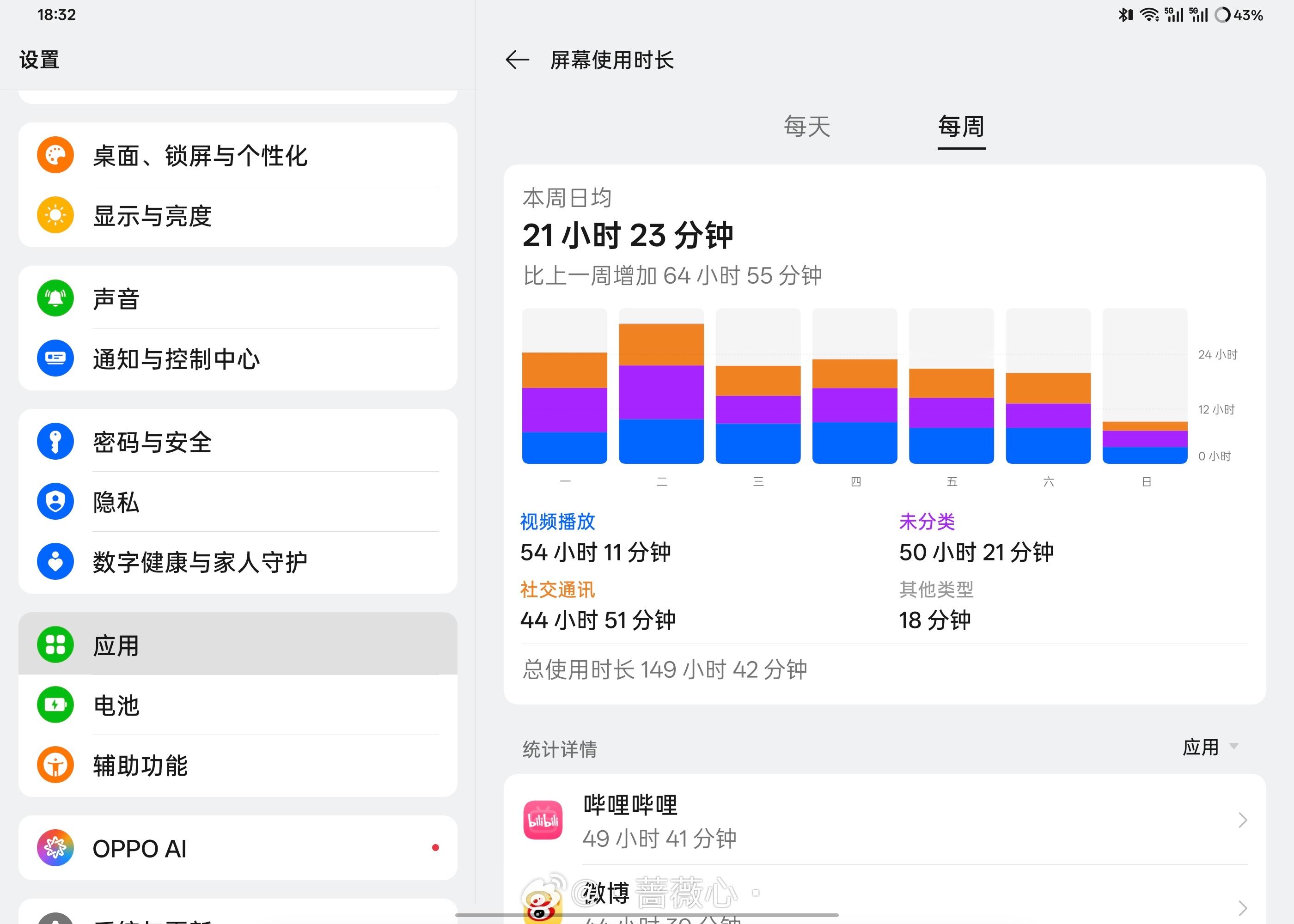Image resolution: width=1294 pixels, height=924 pixels.
Task: Open 桌面、锁屏与个性化 settings
Action: 238,155
